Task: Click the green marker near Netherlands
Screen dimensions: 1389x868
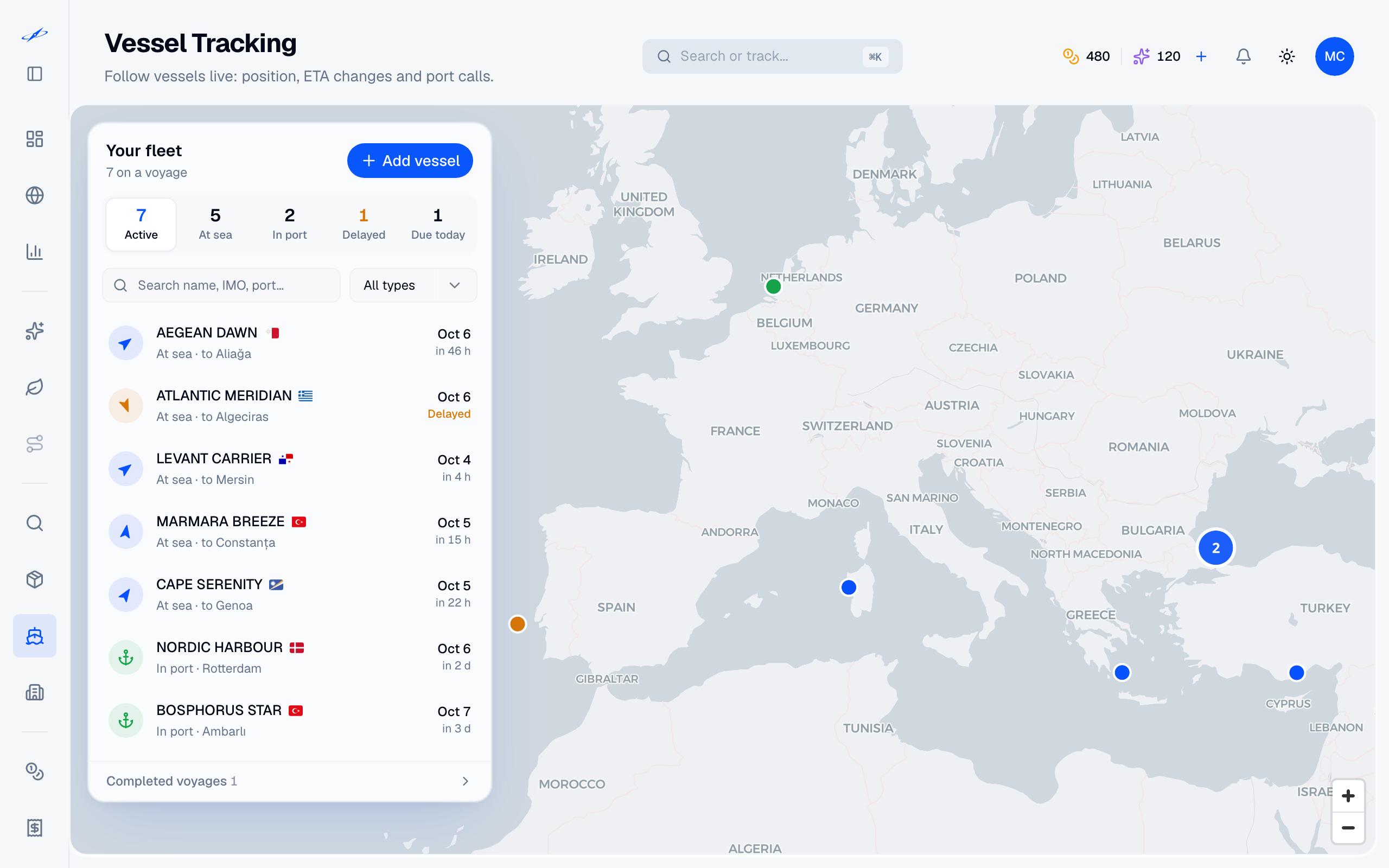Action: (773, 286)
